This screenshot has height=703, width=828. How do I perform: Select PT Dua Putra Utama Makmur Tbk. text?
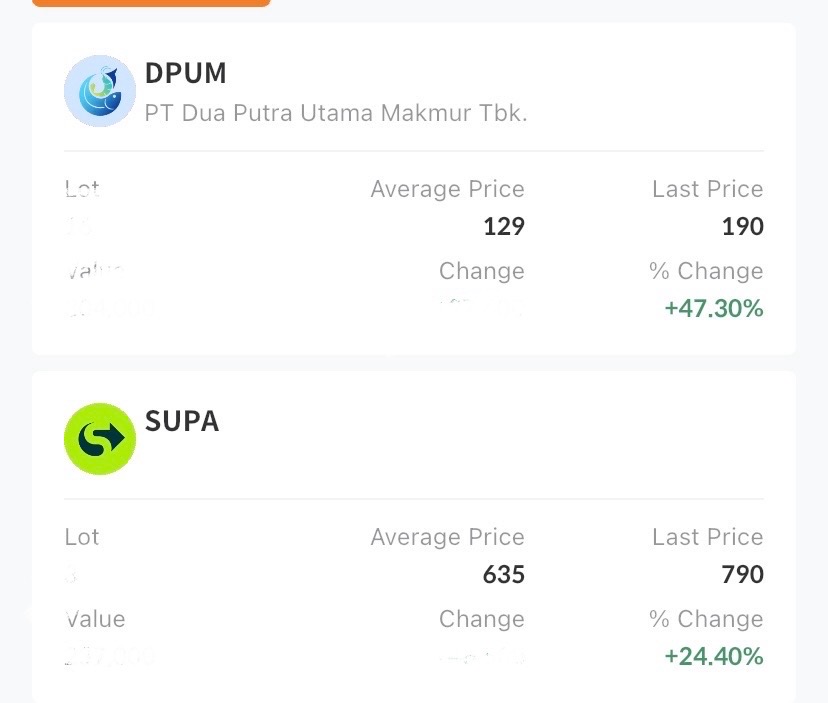(336, 113)
